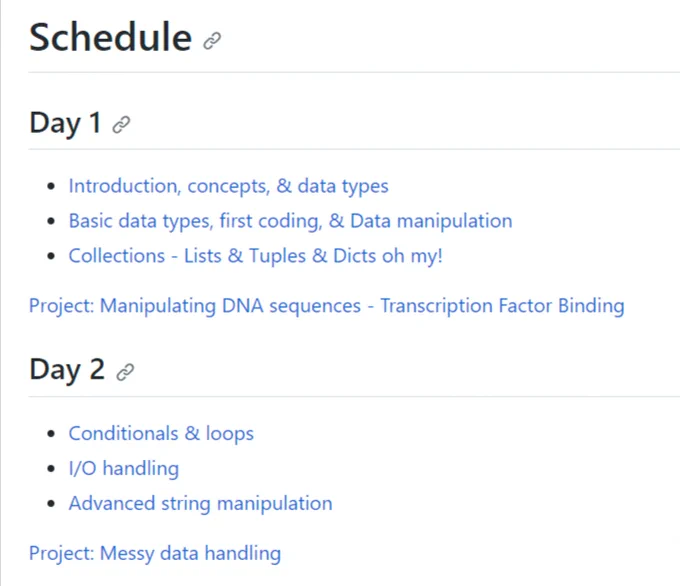The height and width of the screenshot is (586, 680).
Task: Open Project: Messy data handling
Action: pyautogui.click(x=155, y=553)
